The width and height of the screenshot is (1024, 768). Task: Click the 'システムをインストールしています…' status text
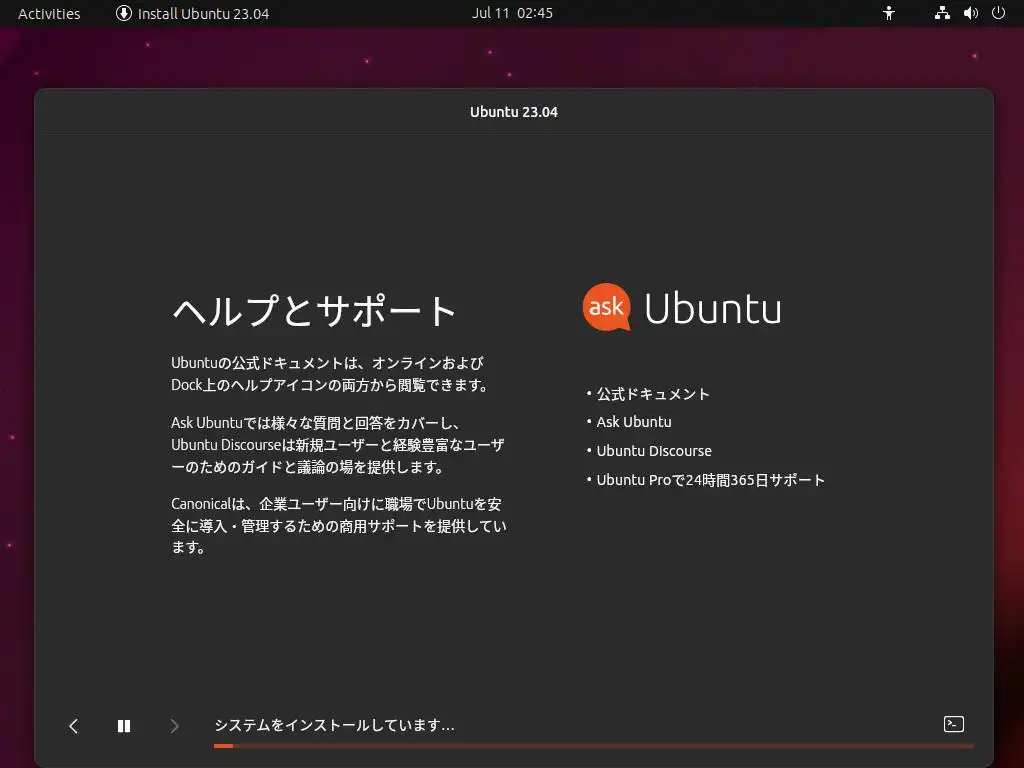click(x=334, y=725)
